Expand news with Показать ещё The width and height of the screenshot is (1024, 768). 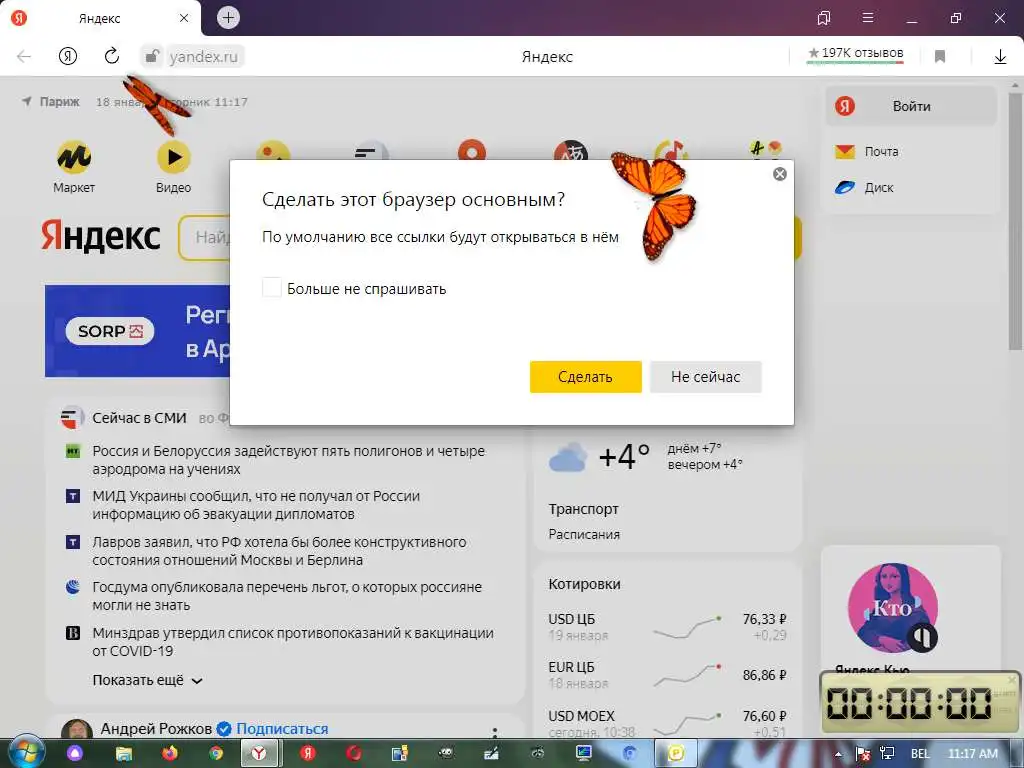(147, 680)
